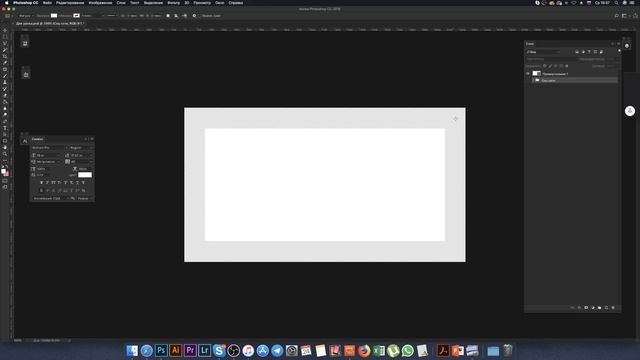Open the Photoshop CC menu
This screenshot has height=360, width=640.
[x=26, y=3]
